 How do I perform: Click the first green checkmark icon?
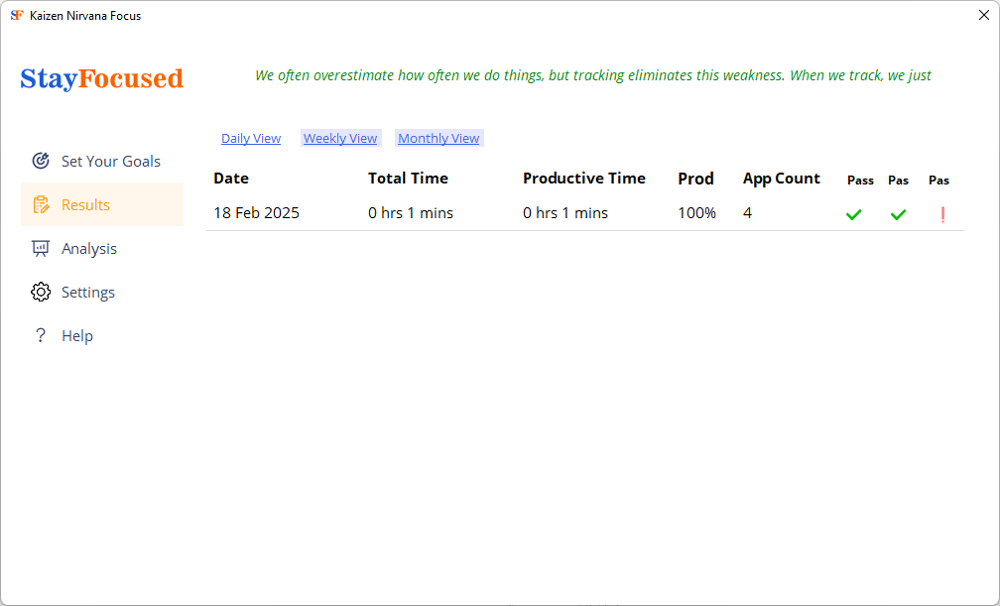coord(854,214)
